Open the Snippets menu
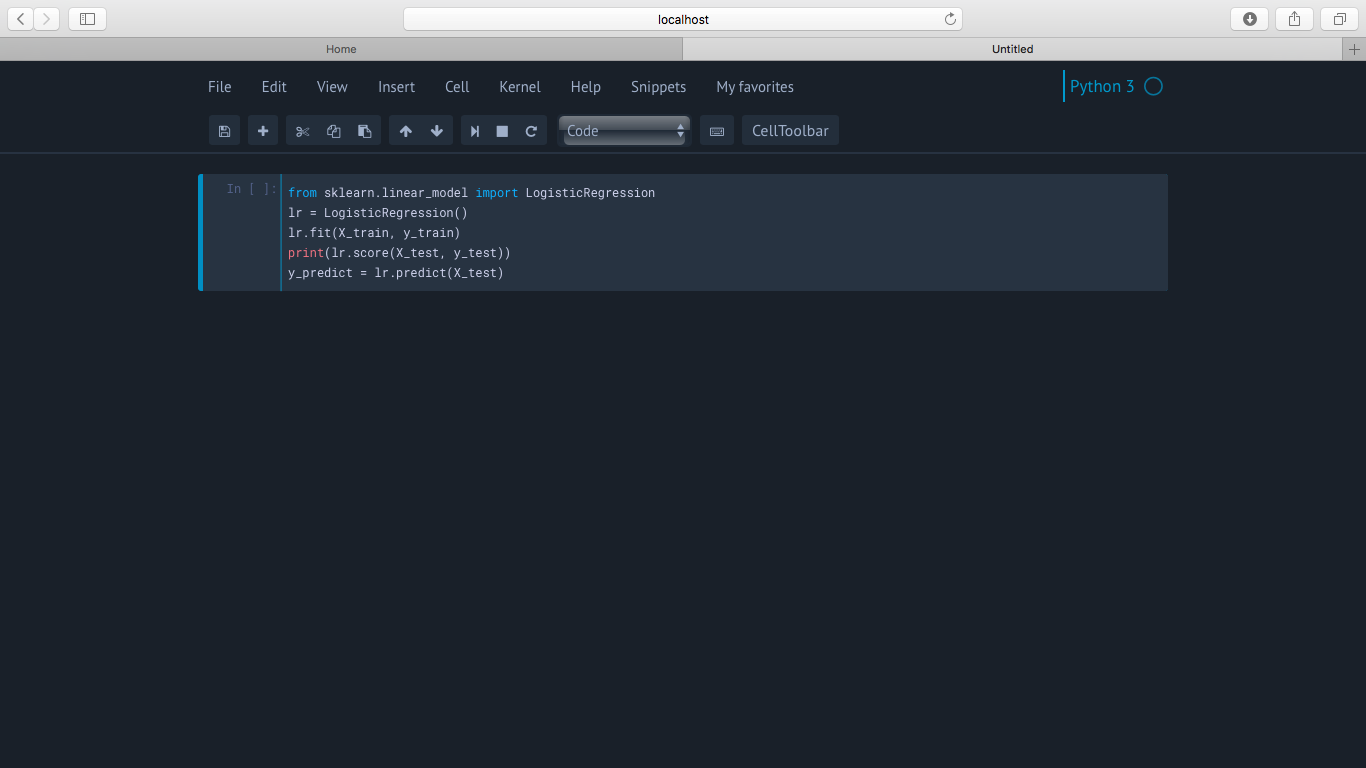The image size is (1366, 768). (658, 87)
